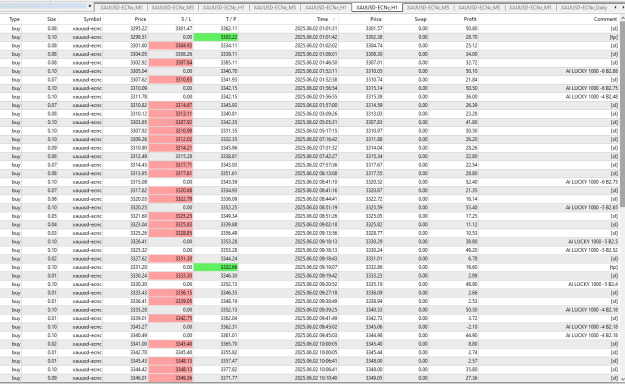Select the 0.06 size cell
The width and height of the screenshot is (625, 384).
[x=52, y=199]
